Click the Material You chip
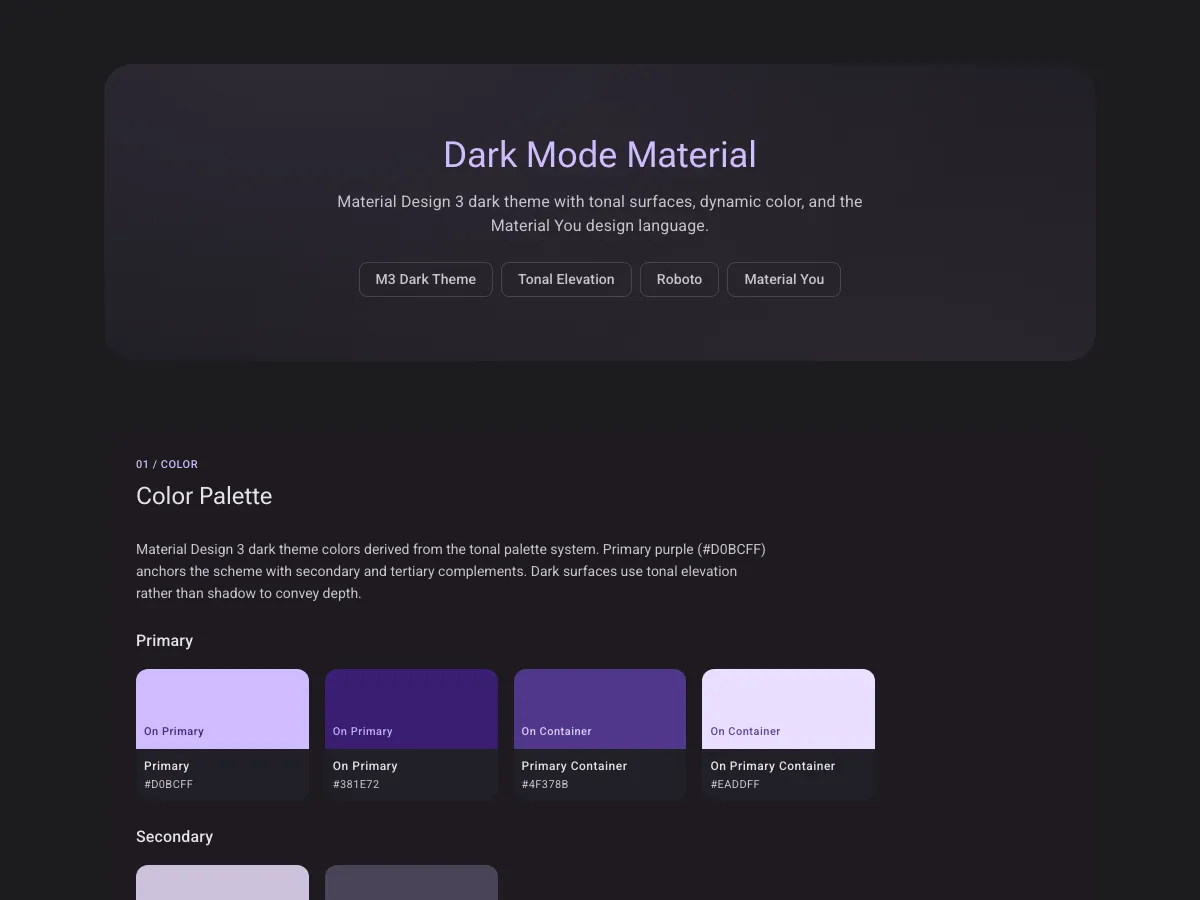This screenshot has width=1200, height=900. [784, 279]
